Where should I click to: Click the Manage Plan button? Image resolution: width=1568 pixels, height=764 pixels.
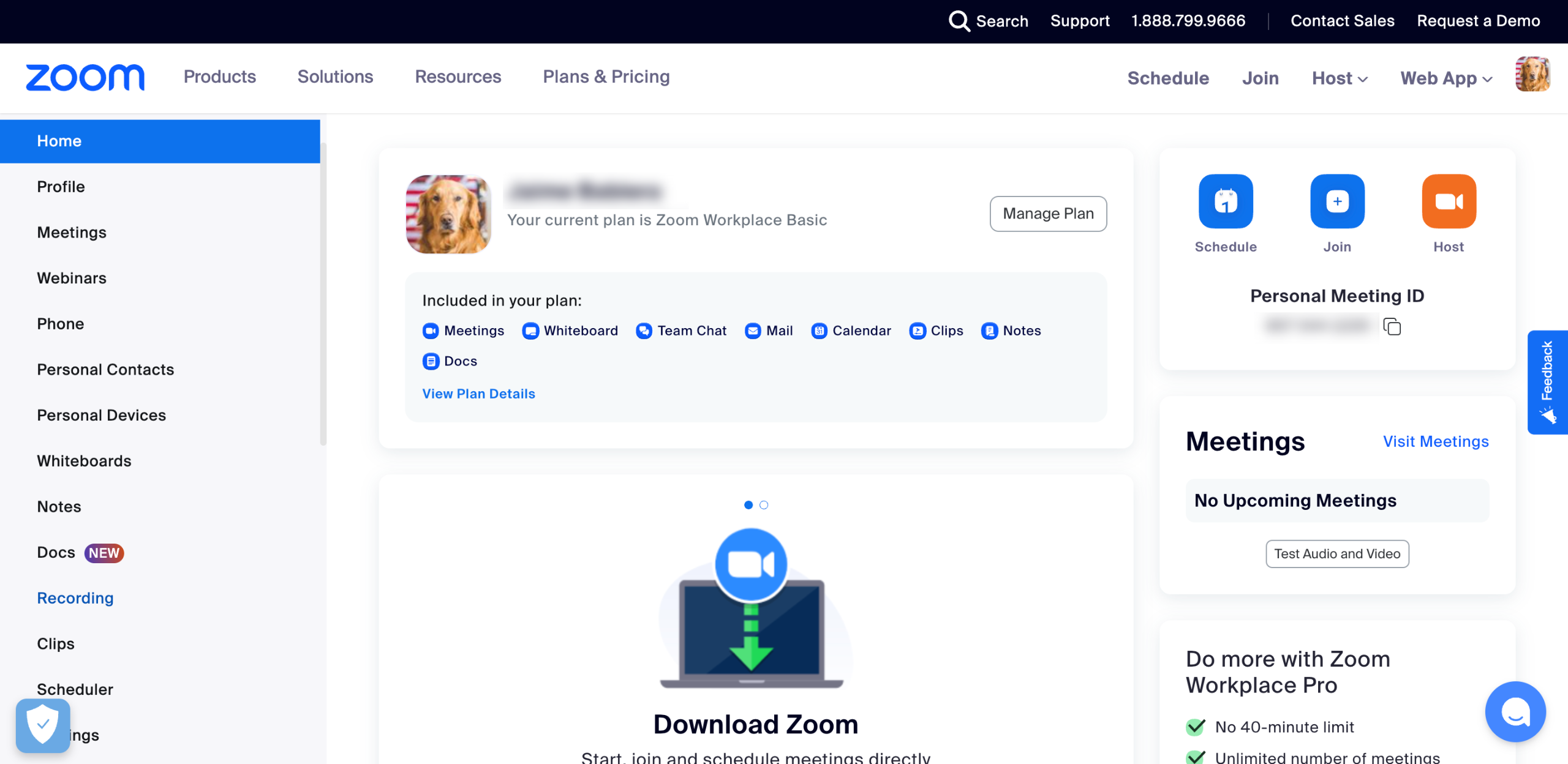1048,214
